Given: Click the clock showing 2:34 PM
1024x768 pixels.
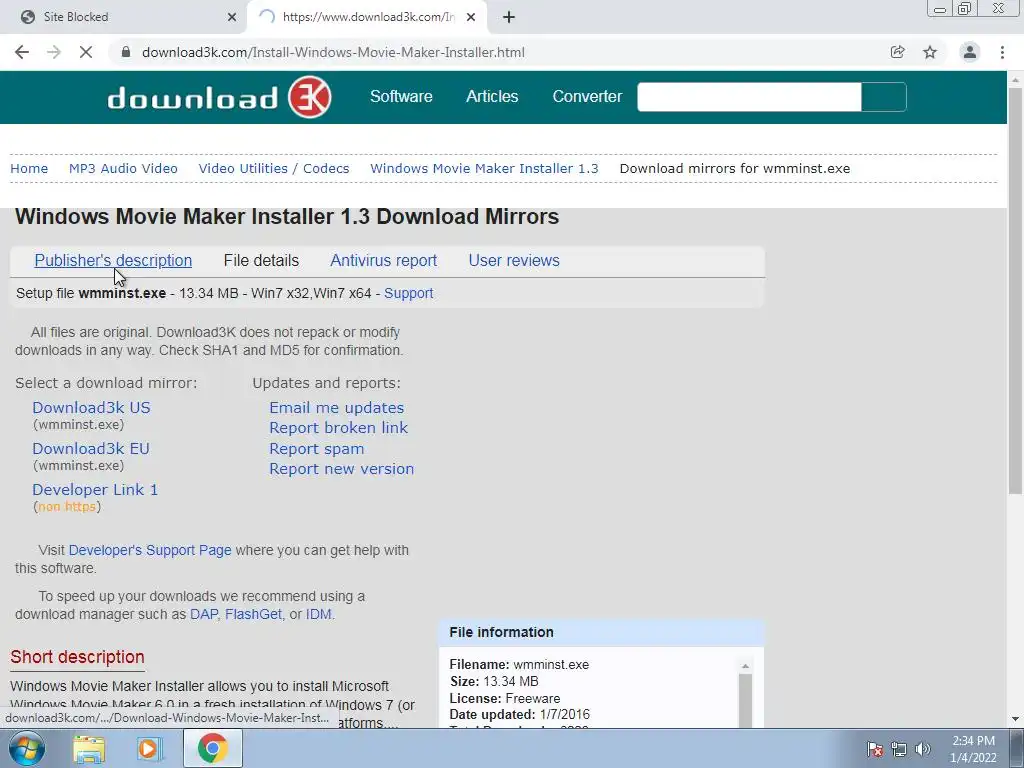Looking at the screenshot, I should [973, 749].
